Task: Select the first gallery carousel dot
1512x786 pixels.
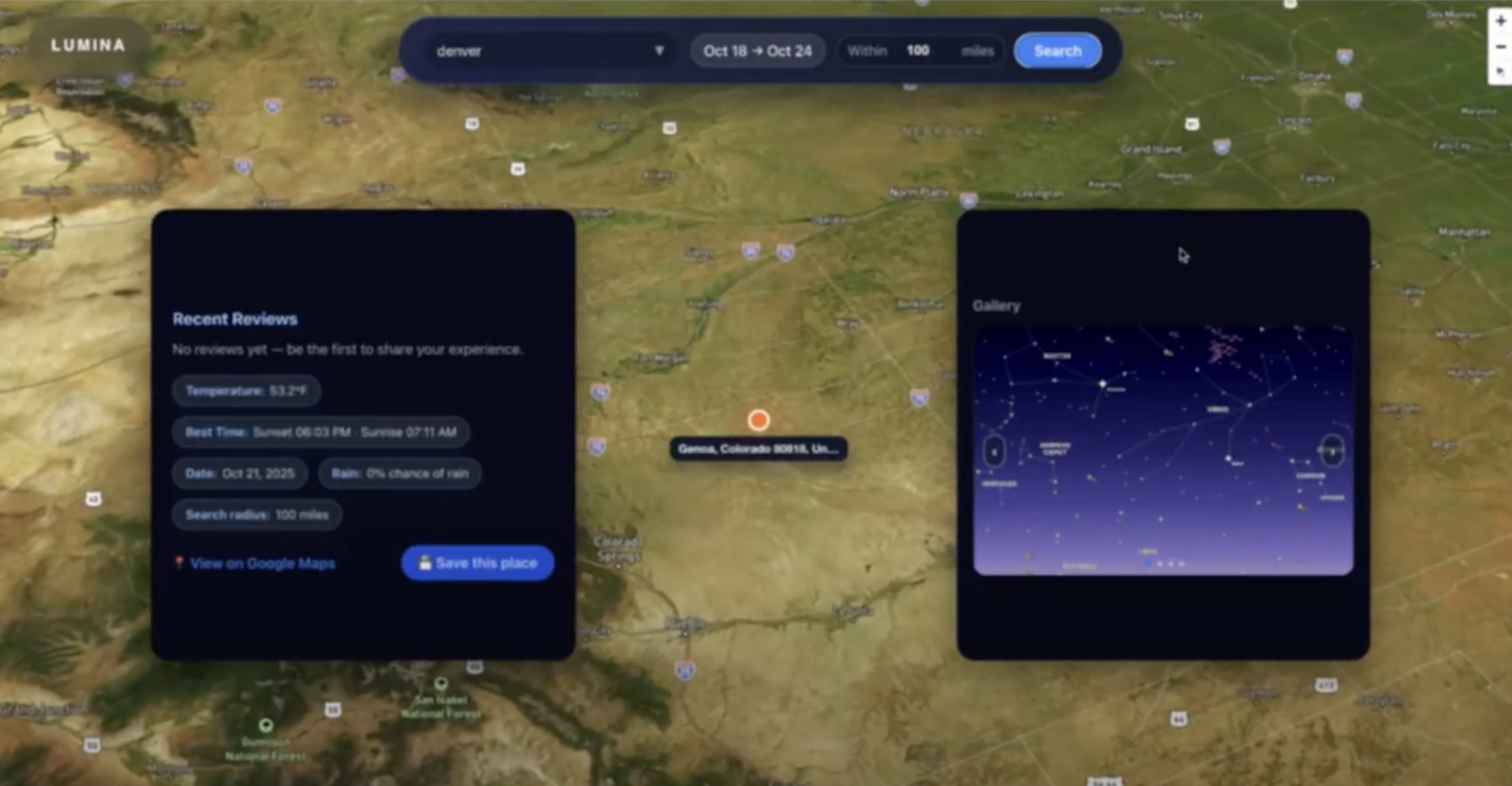Action: click(x=1147, y=564)
